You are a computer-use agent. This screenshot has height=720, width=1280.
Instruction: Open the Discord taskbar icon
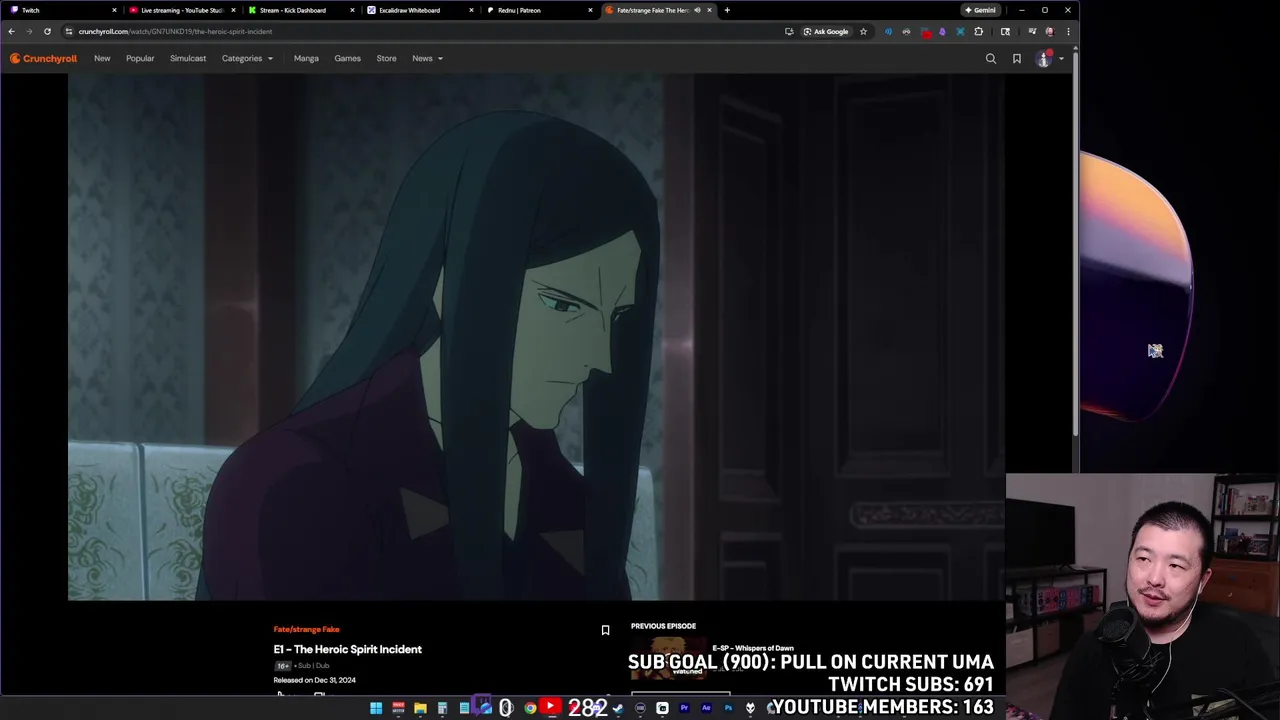[596, 708]
